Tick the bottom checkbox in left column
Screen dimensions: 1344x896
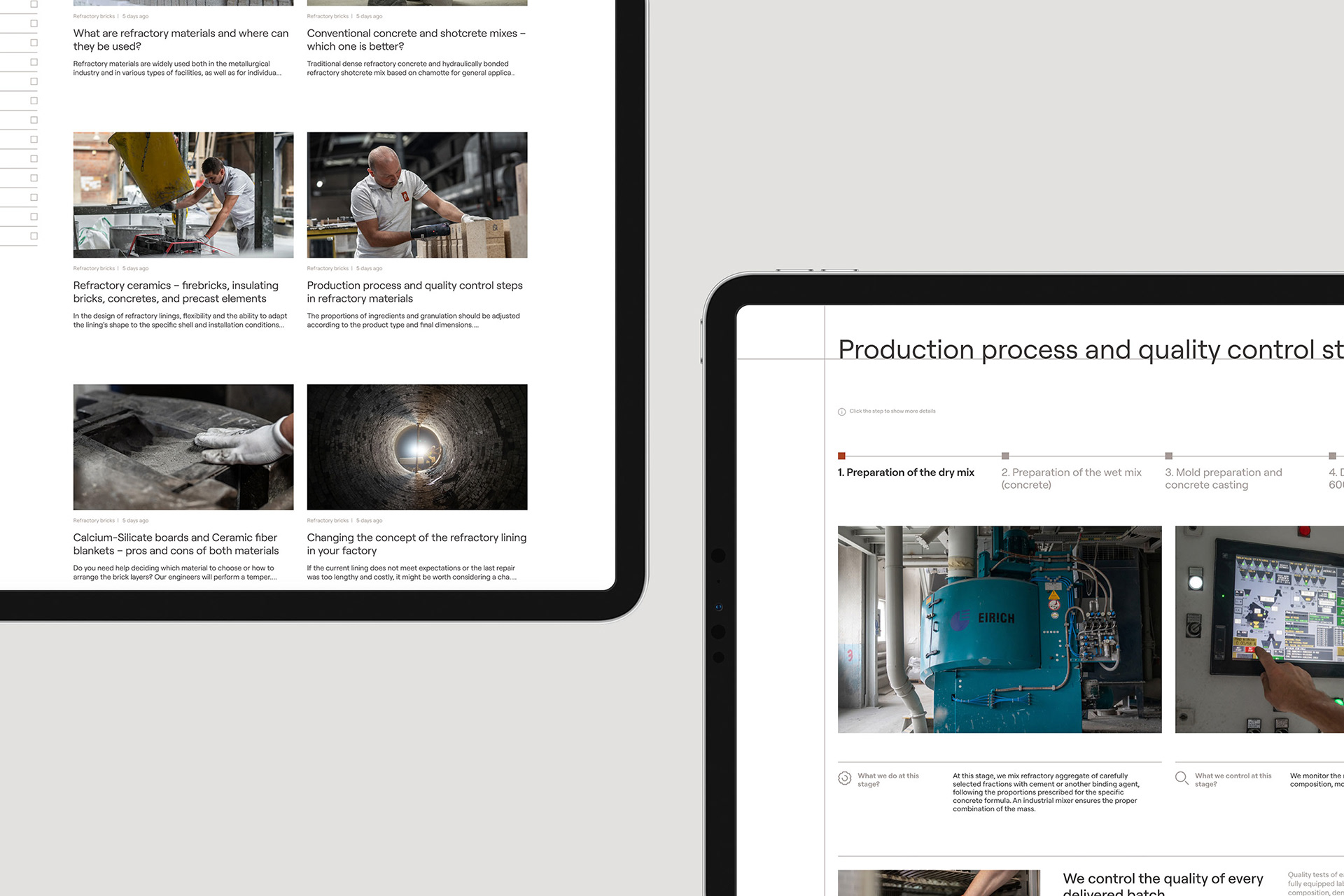(x=34, y=236)
